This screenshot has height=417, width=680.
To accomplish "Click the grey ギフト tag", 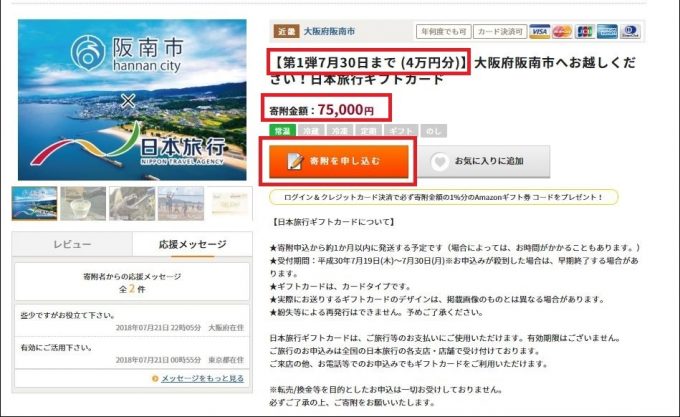I will 401,130.
